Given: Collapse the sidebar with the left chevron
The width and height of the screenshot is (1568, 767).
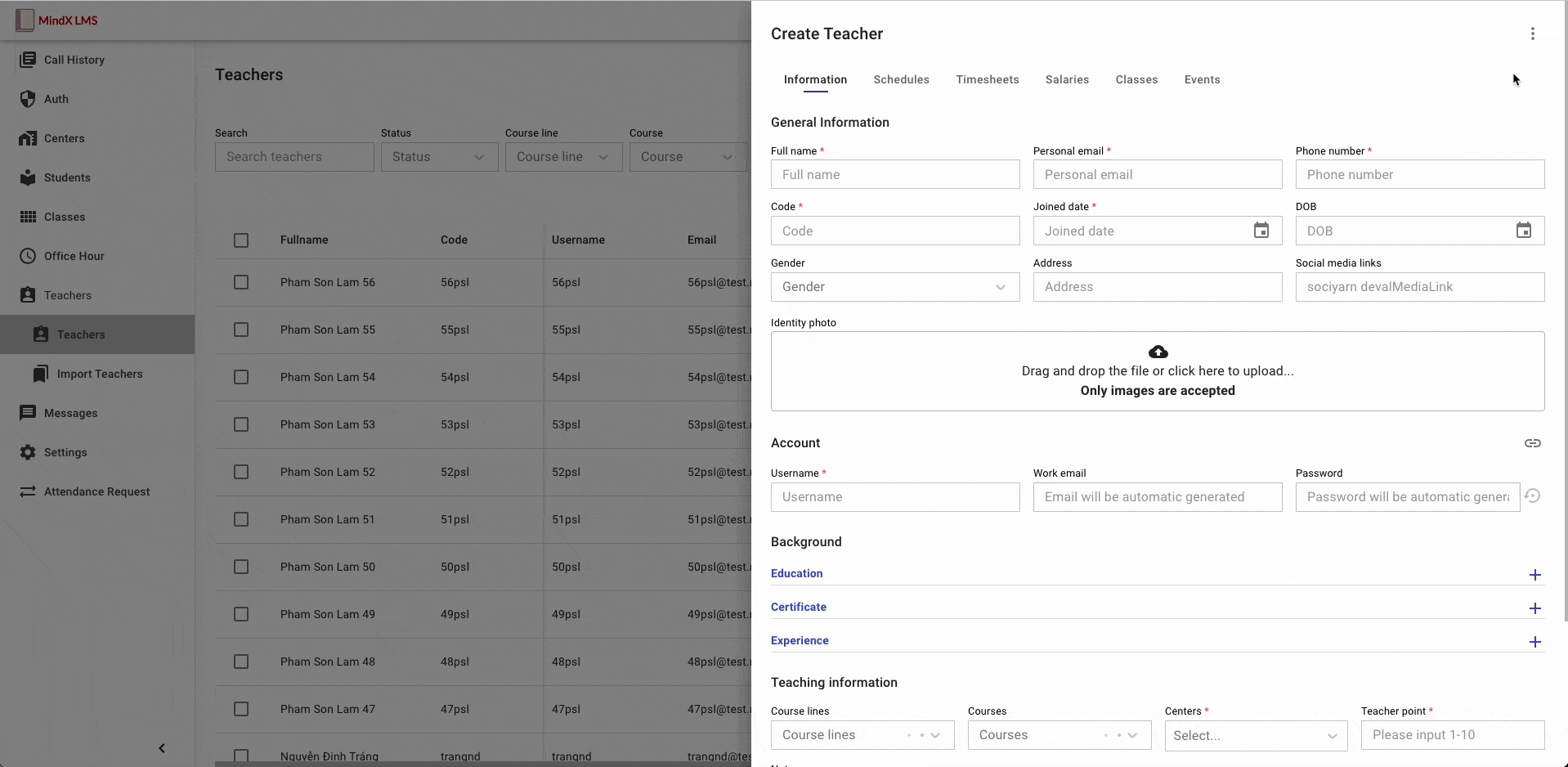Looking at the screenshot, I should (x=162, y=748).
